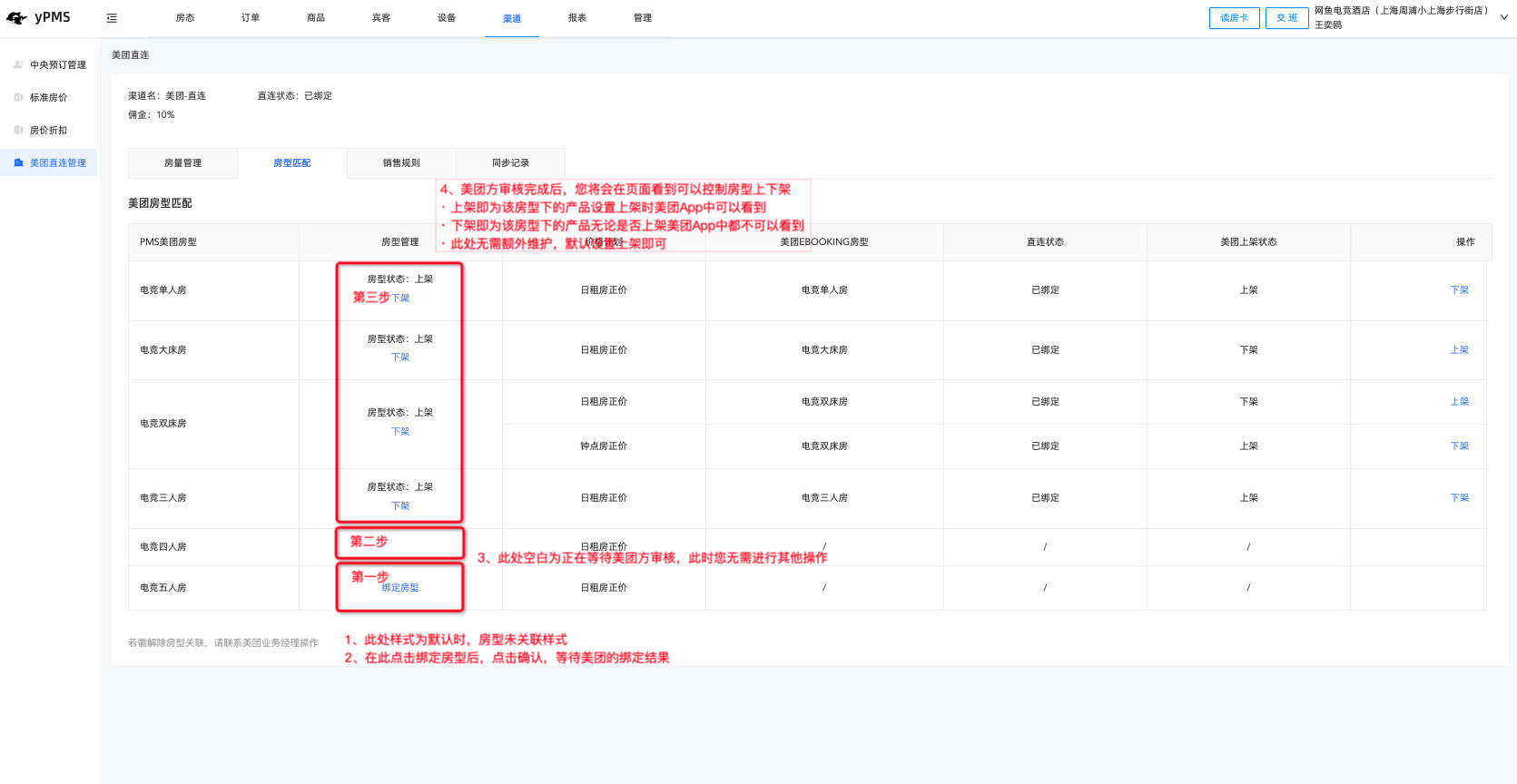
Task: Click 下架 in 操作 column for 电竞三人房
Action: point(1459,498)
